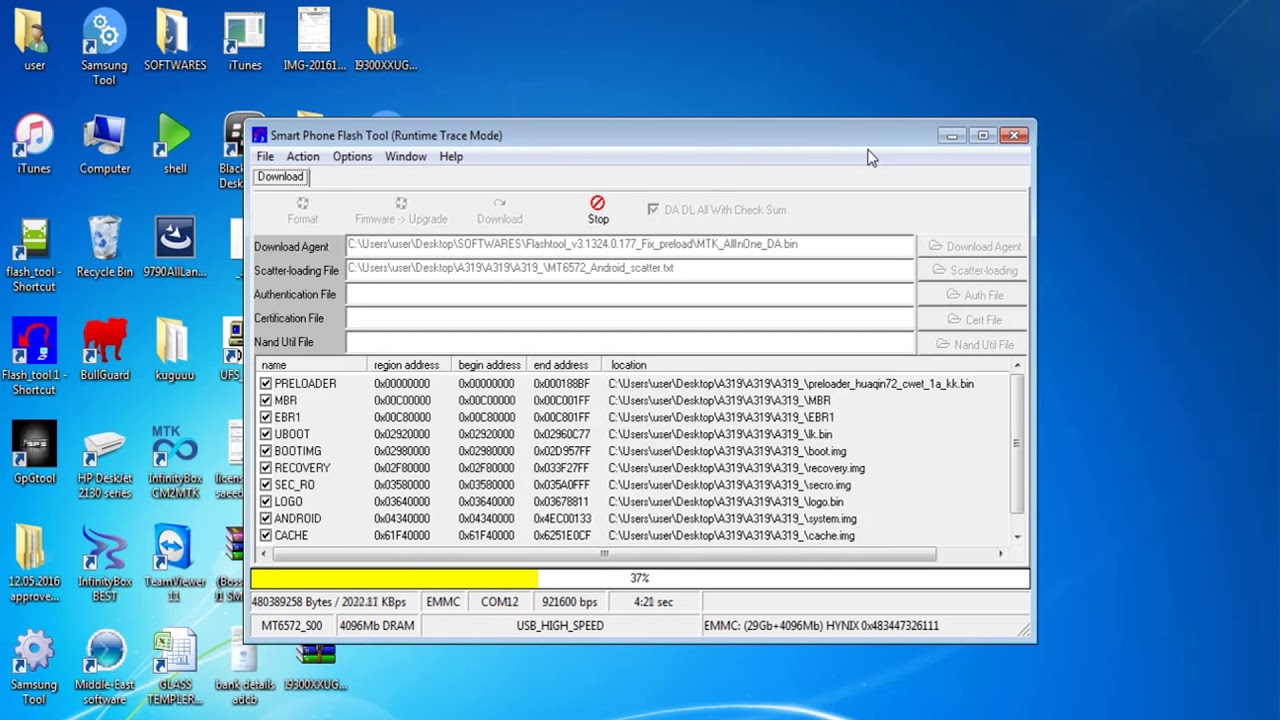
Task: Uncheck the ANDROID partition checkbox
Action: [x=265, y=519]
